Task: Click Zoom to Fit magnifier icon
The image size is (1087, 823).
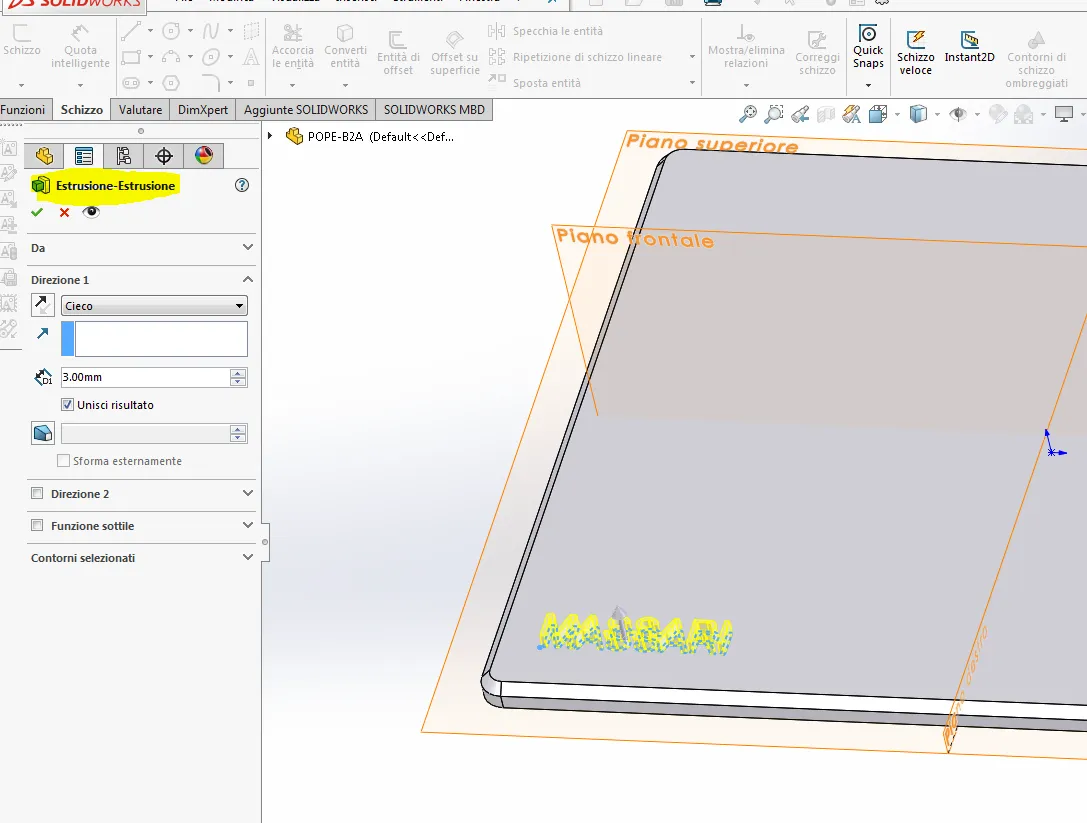Action: click(x=748, y=114)
